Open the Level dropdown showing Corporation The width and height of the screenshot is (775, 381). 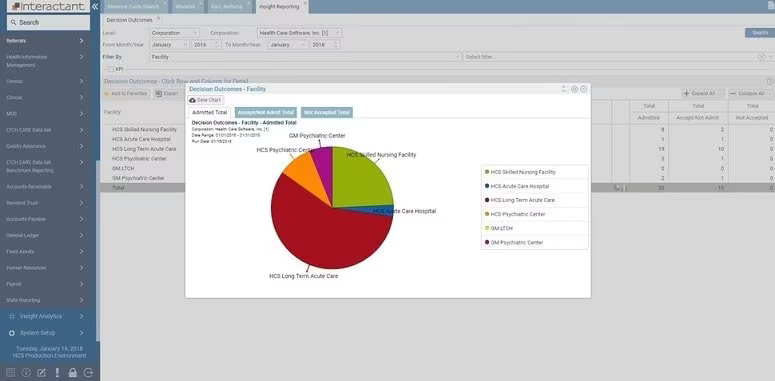(174, 33)
